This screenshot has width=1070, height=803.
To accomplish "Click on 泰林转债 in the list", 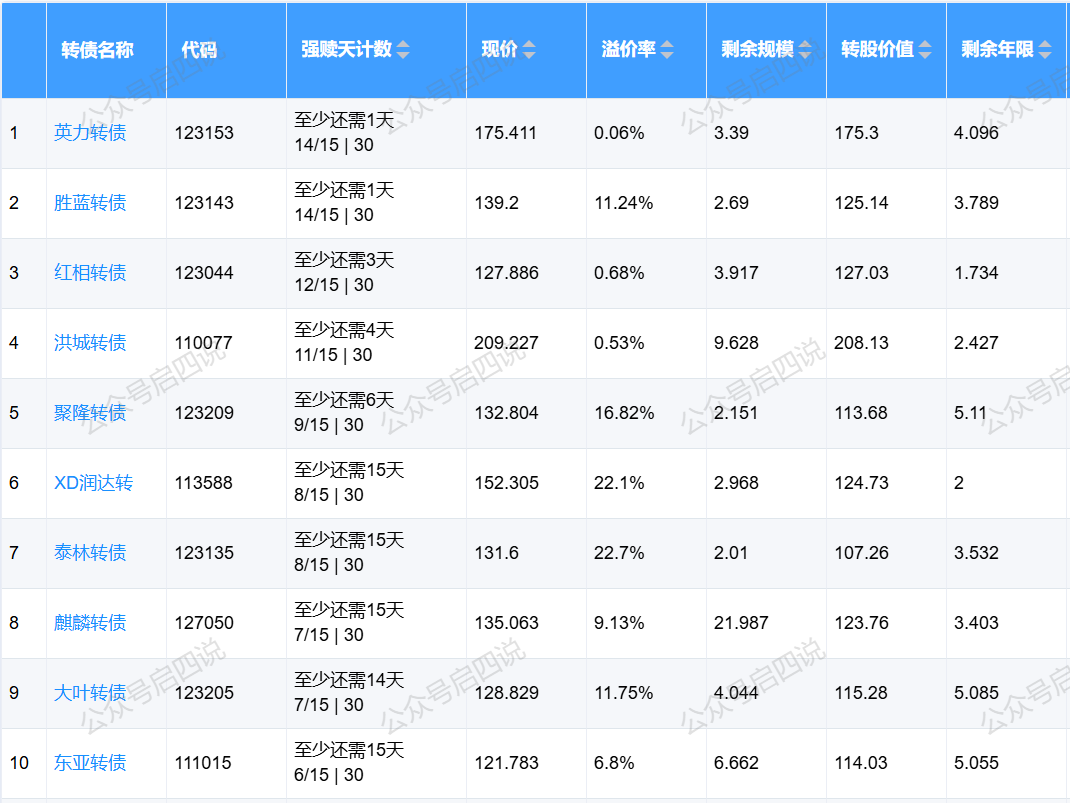I will tap(90, 553).
